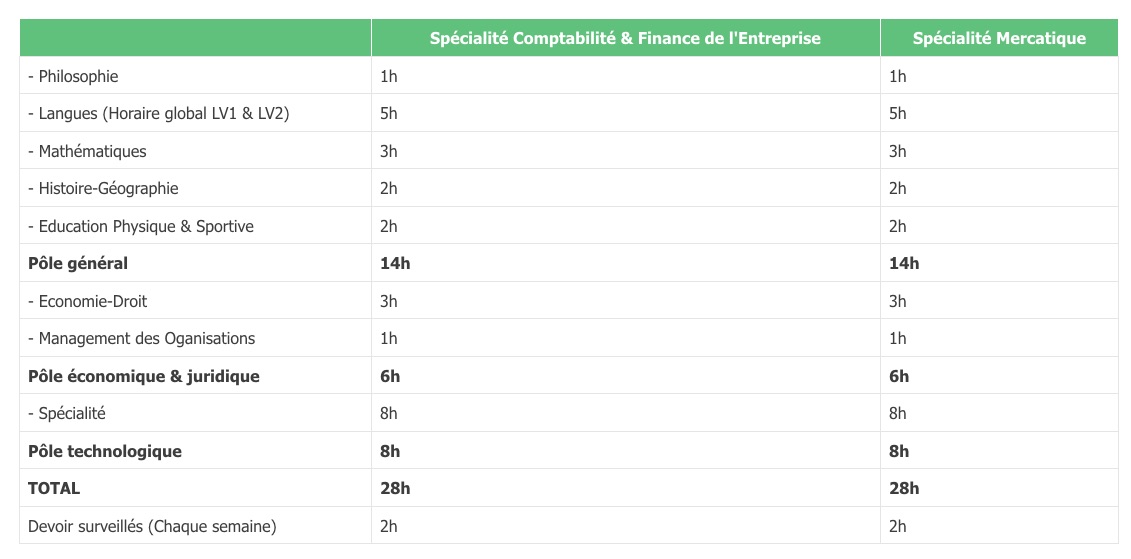Click 5h Langues value in the Mercatique column
This screenshot has width=1131, height=559.
pos(897,114)
